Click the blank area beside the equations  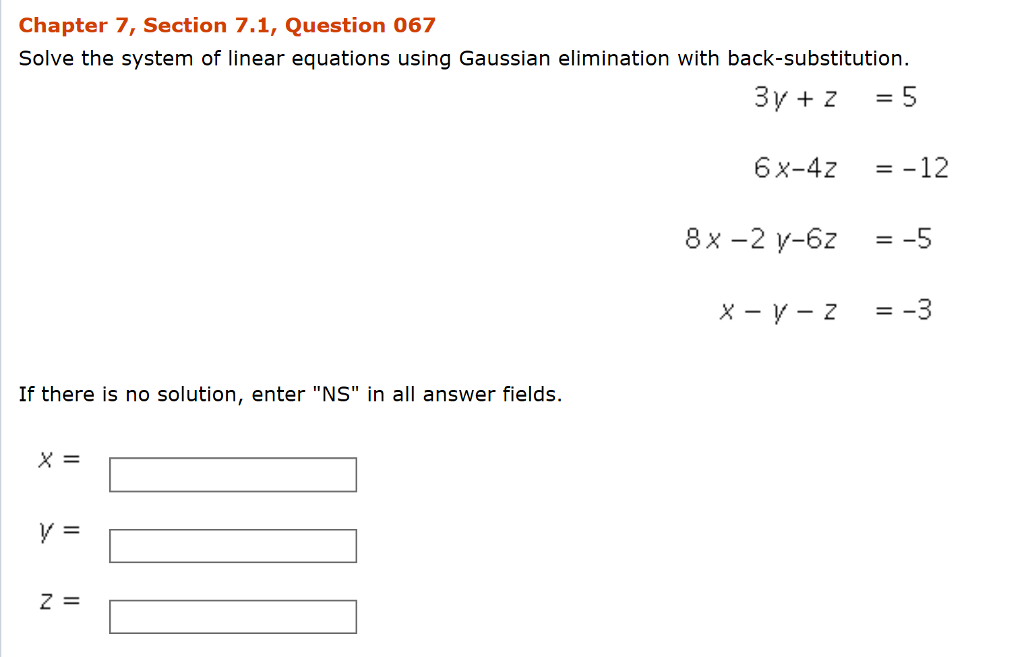tap(350, 200)
